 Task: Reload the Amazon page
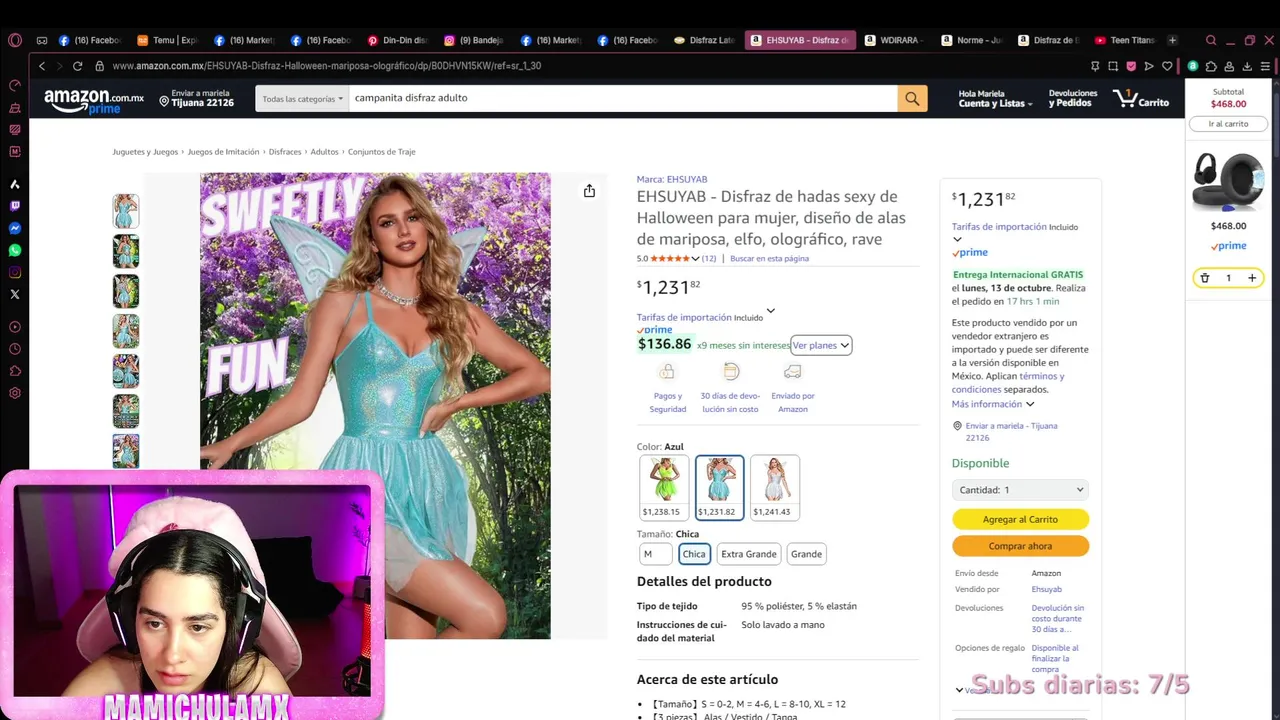coord(77,66)
